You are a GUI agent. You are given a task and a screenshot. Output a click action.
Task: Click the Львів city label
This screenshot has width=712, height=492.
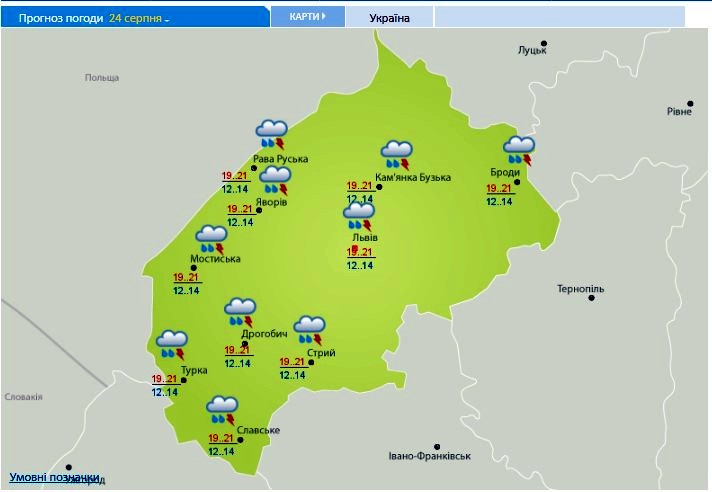tap(365, 238)
